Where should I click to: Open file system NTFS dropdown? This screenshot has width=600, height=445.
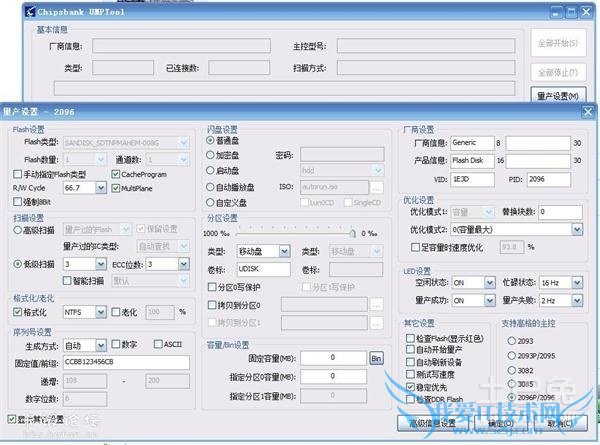pyautogui.click(x=101, y=312)
